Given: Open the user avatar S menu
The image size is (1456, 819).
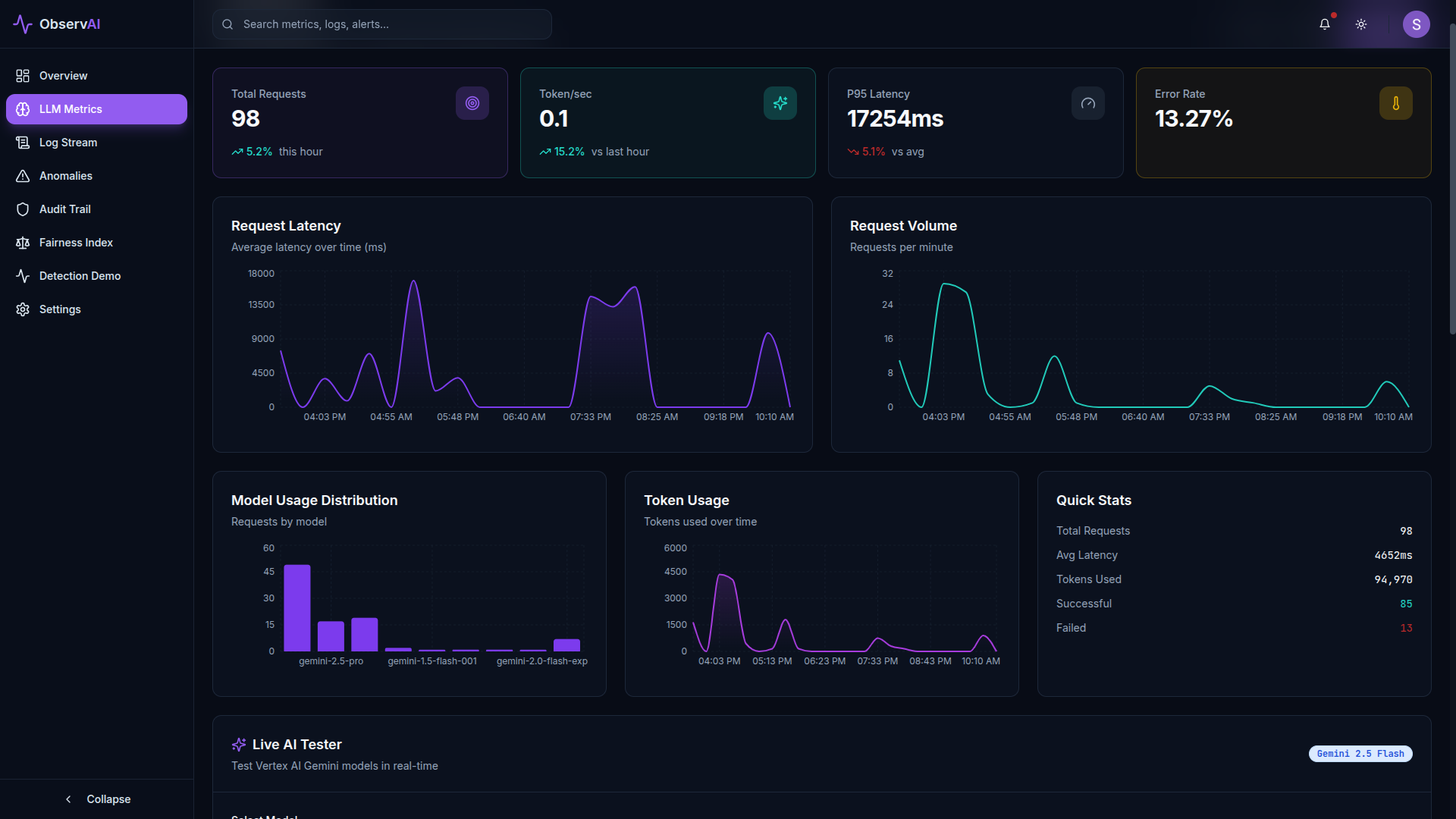Looking at the screenshot, I should 1416,24.
